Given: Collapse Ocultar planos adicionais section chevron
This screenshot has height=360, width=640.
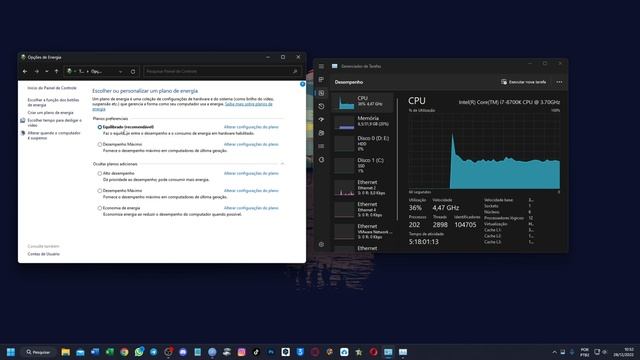Looking at the screenshot, I should (x=282, y=164).
